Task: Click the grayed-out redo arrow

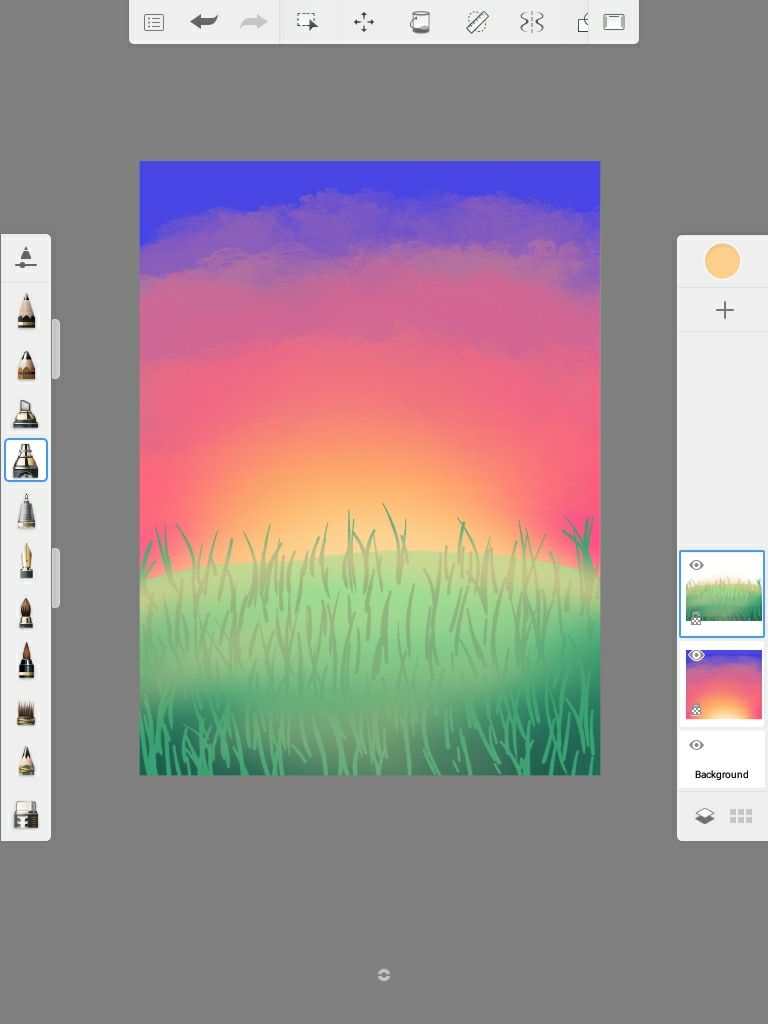Action: (253, 22)
